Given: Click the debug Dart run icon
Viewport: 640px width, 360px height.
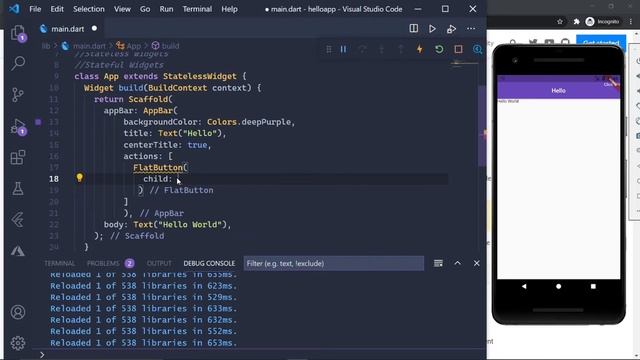Looking at the screenshot, I should coord(451,29).
